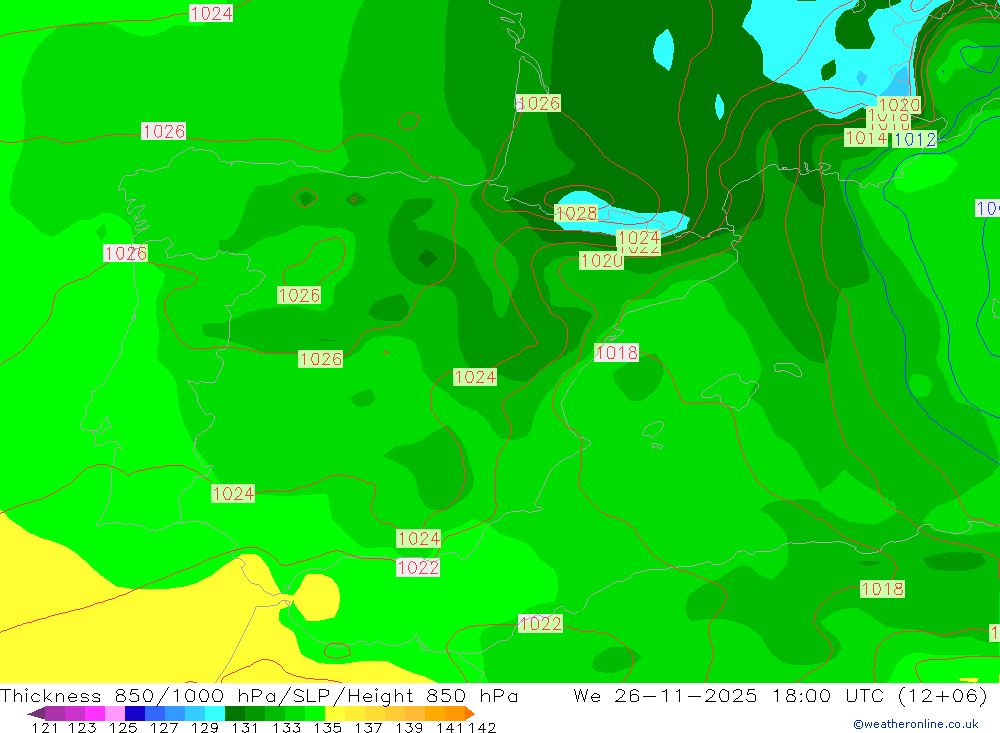The height and width of the screenshot is (733, 1000).
Task: Click the darkest green legend swatch above 131
Action: tap(235, 713)
